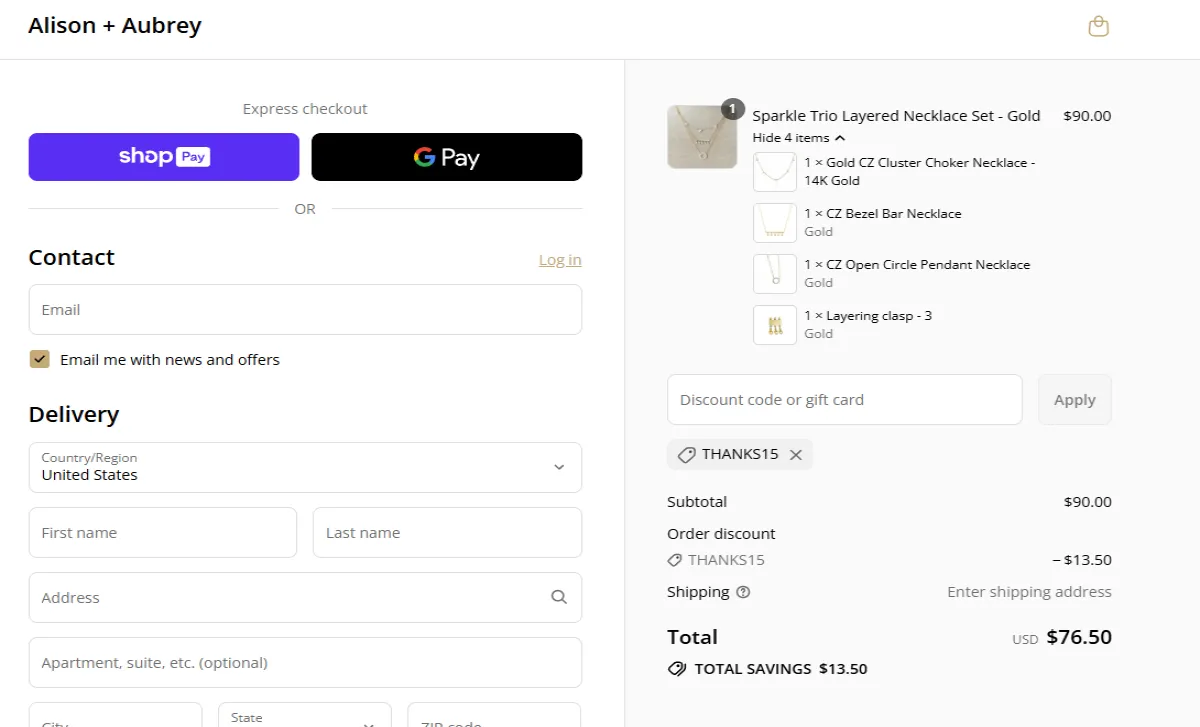This screenshot has height=727, width=1200.
Task: Toggle the news and offers checkbox off
Action: (x=40, y=358)
